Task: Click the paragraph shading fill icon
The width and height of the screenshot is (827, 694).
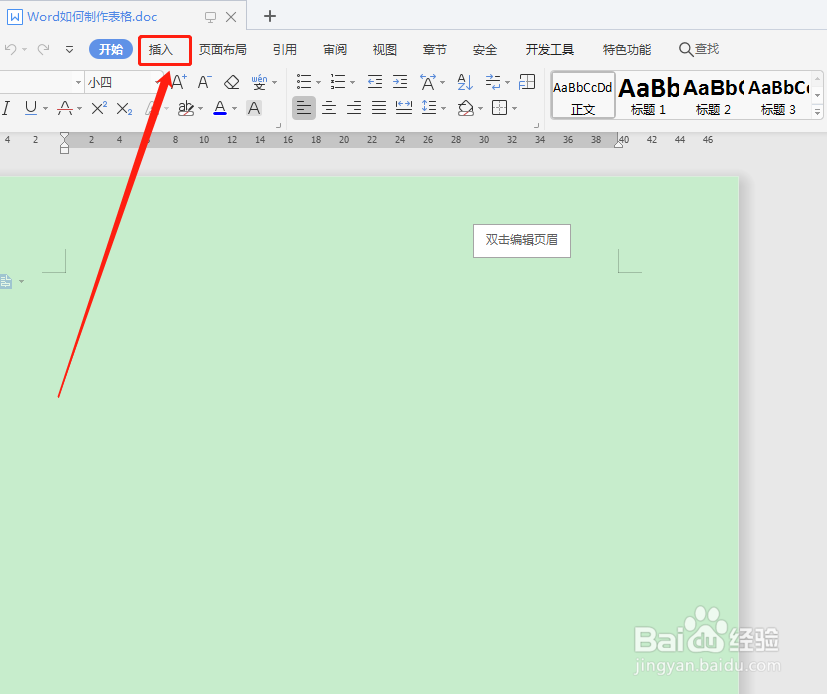Action: [x=465, y=108]
